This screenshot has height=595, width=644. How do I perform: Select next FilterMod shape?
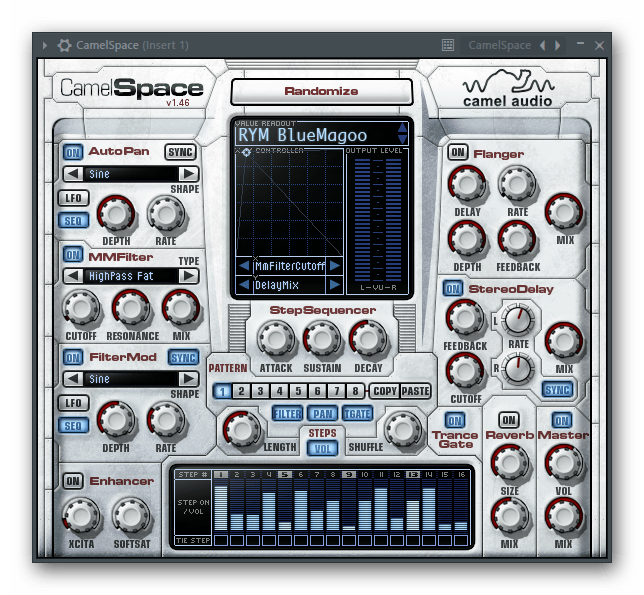pyautogui.click(x=189, y=379)
